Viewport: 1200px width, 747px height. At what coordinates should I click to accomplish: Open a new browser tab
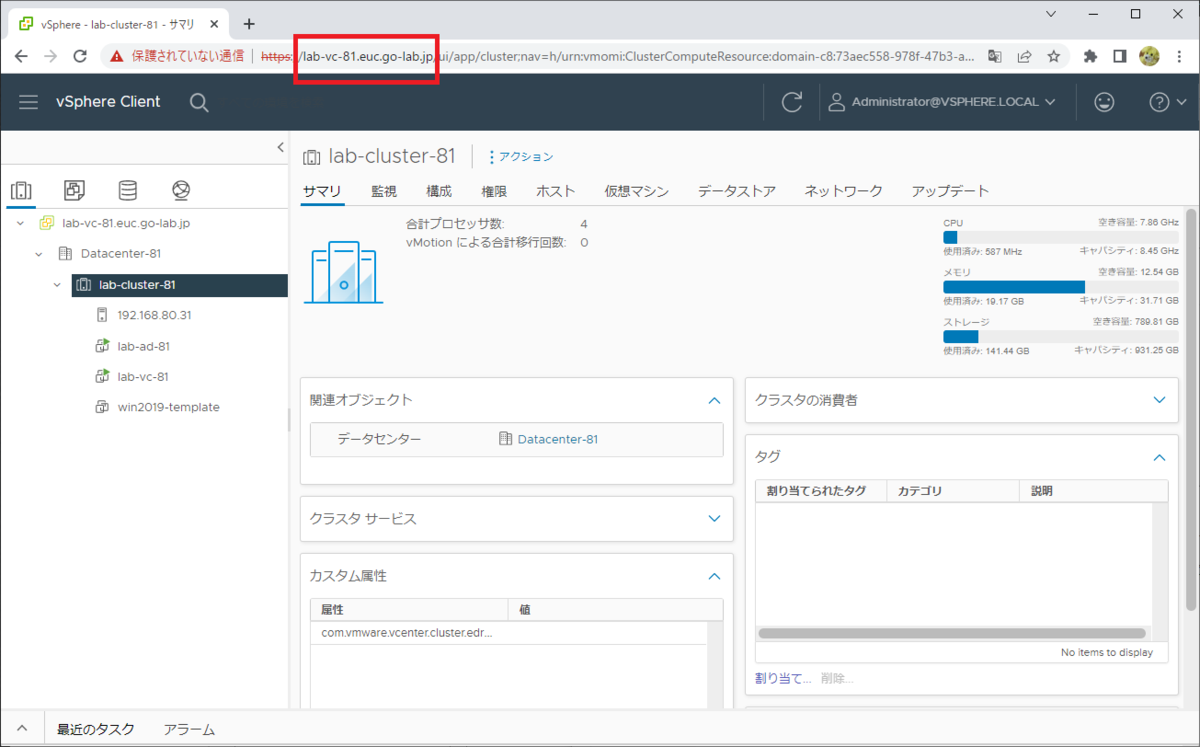tap(249, 24)
